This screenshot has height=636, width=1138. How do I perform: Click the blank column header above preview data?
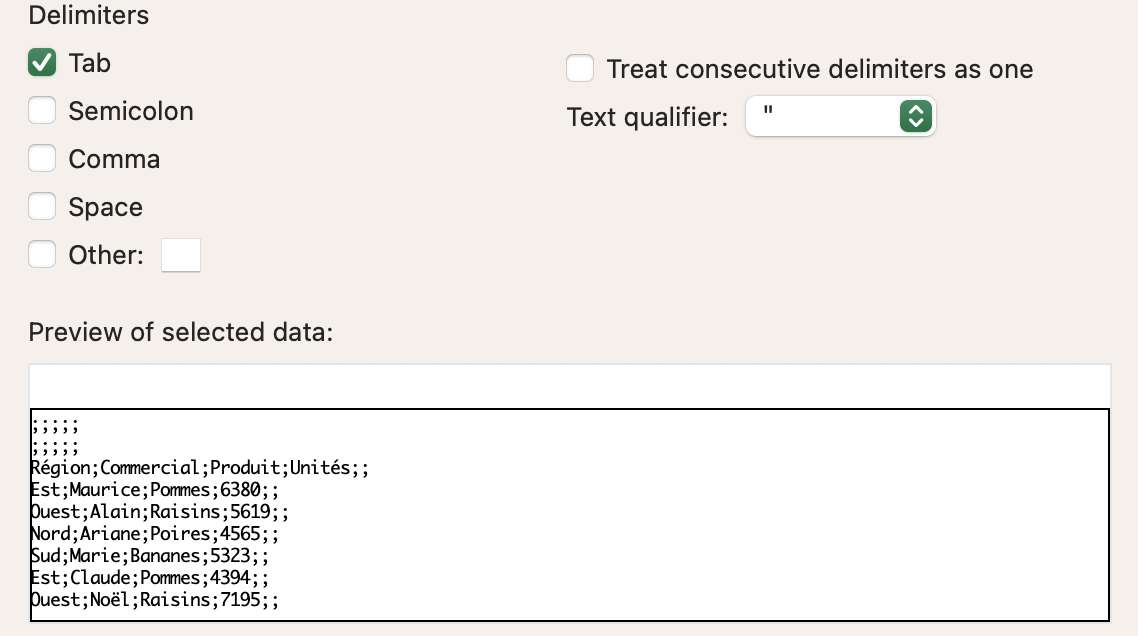[570, 386]
